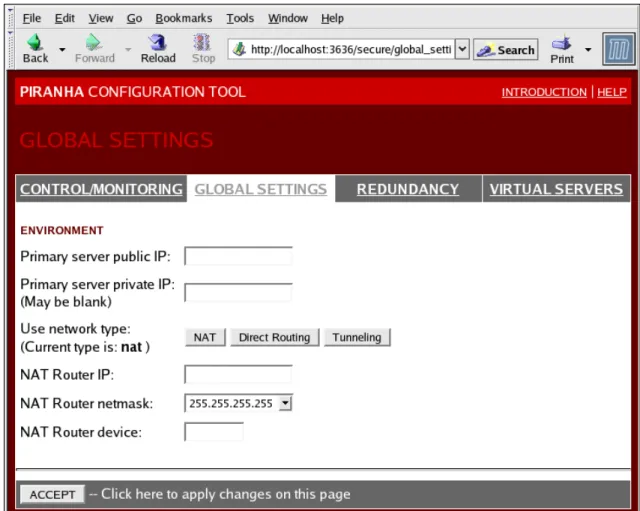The height and width of the screenshot is (511, 640).
Task: Follow the HELP link in the red header
Action: (x=612, y=92)
